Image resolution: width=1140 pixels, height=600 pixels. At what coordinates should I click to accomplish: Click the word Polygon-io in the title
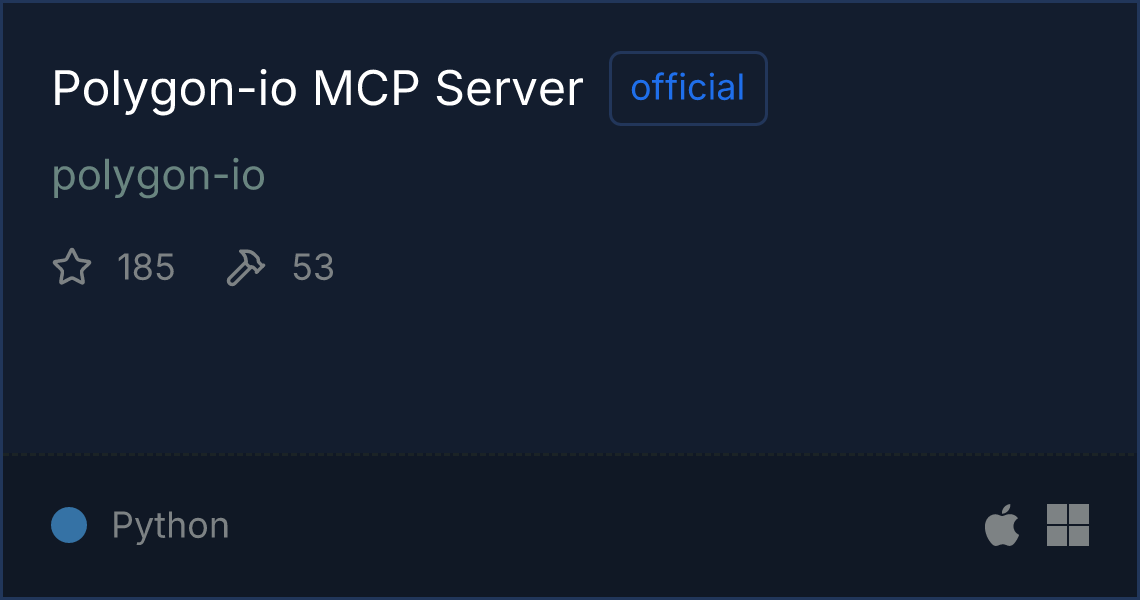click(x=174, y=89)
